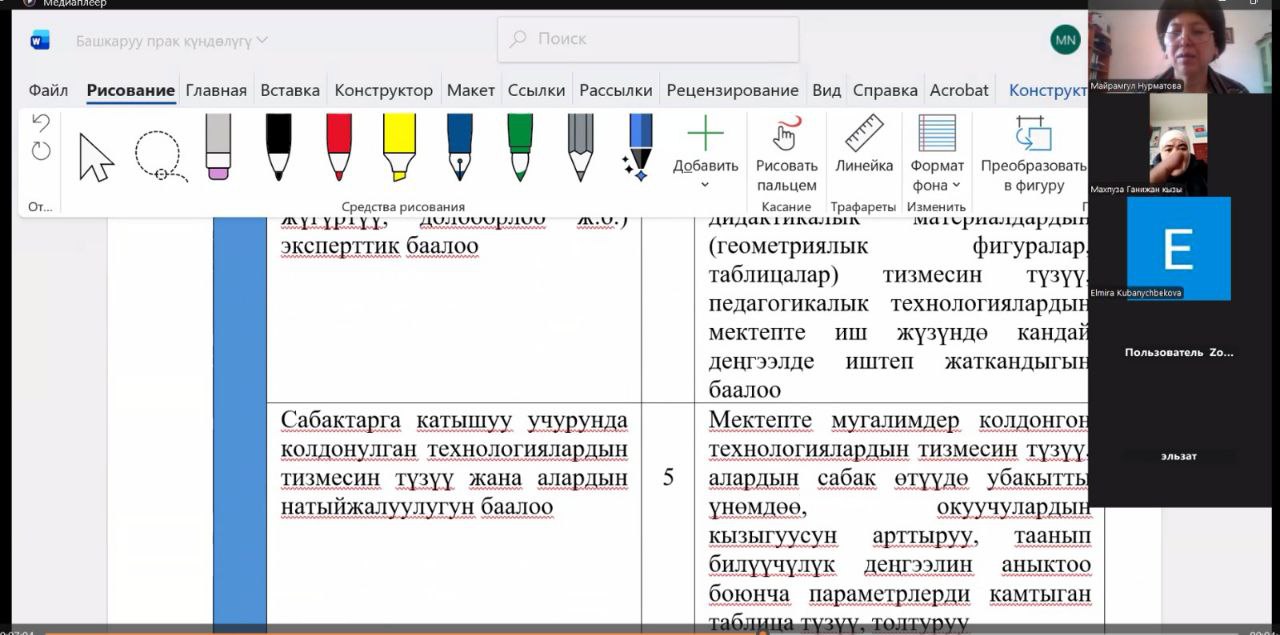Click the undo arrow icon
Screen dimensions: 1280x635
(41, 123)
